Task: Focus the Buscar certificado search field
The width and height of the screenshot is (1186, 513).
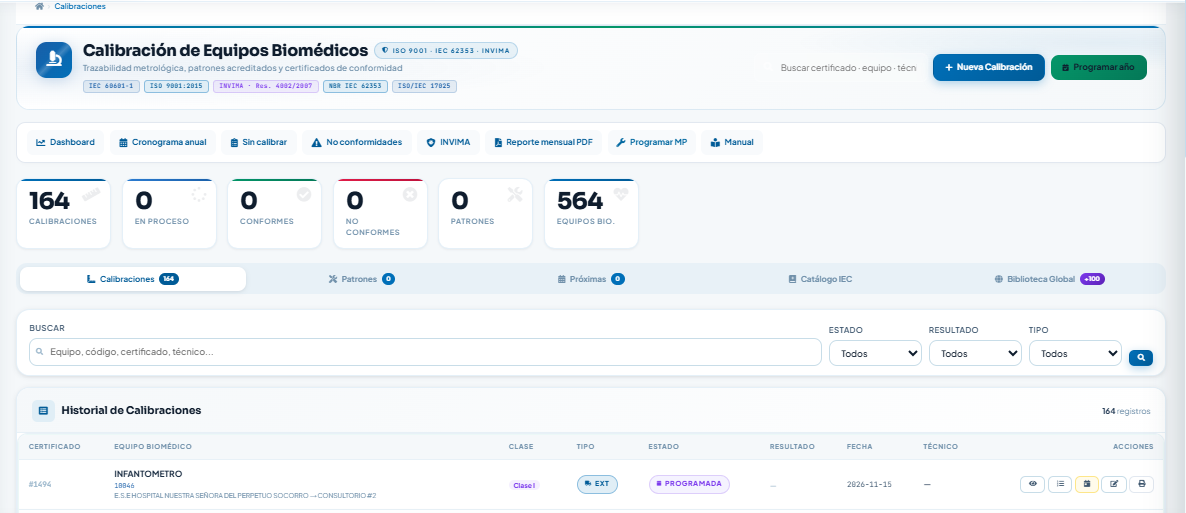Action: pos(848,67)
